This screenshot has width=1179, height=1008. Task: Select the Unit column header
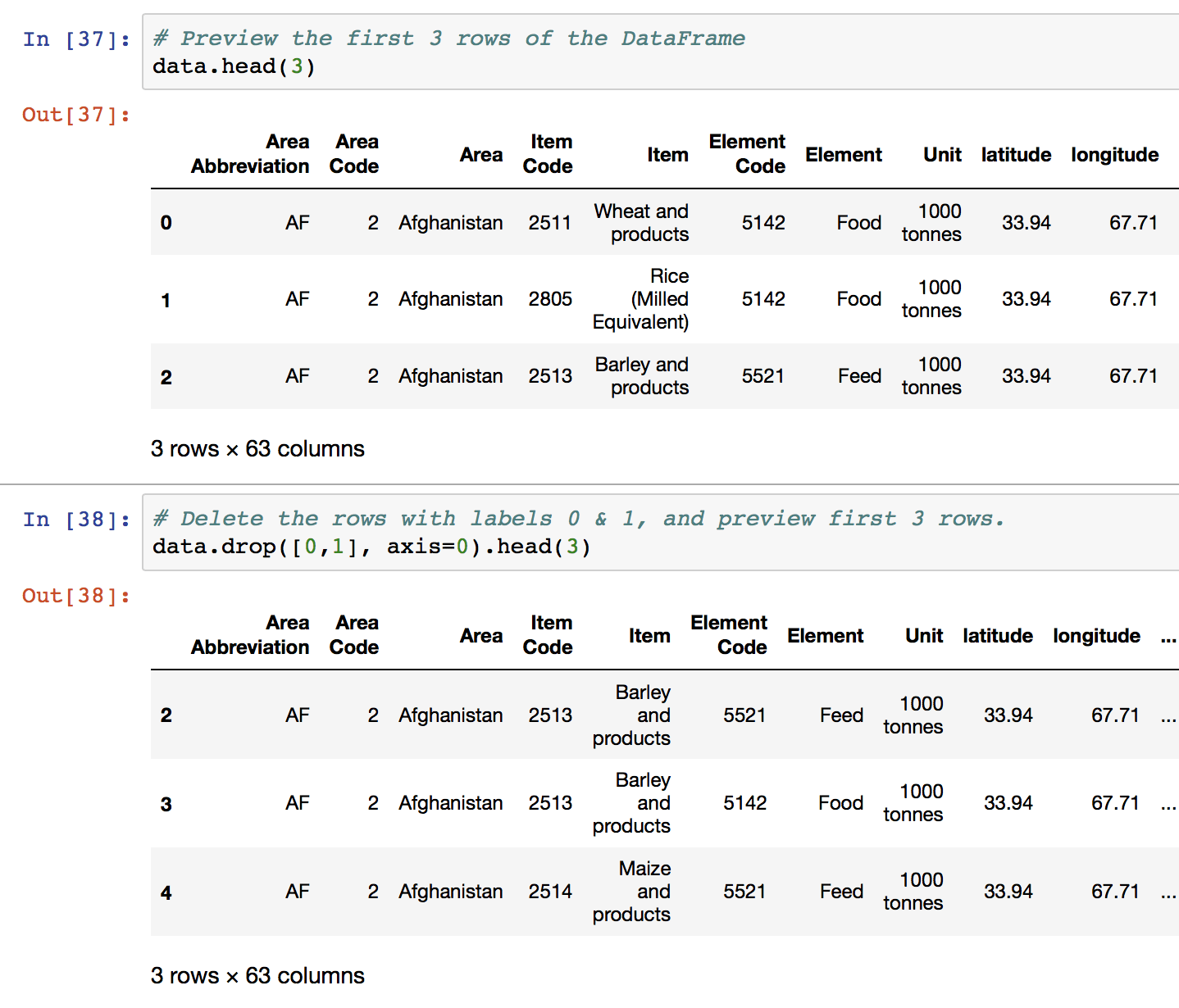941,154
